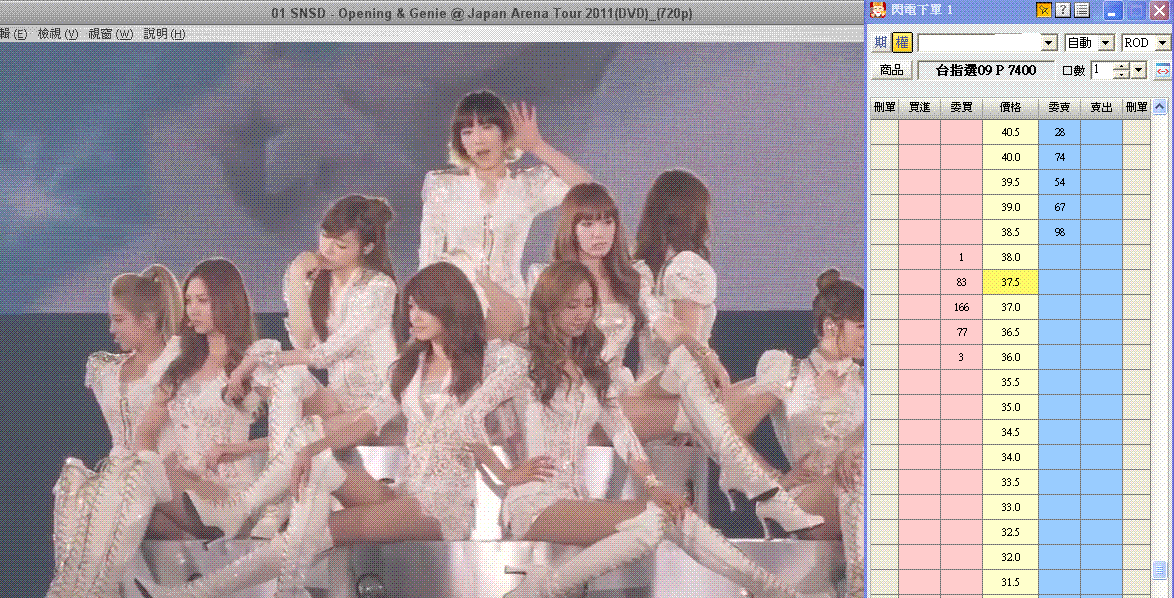This screenshot has width=1174, height=598.
Task: Open the 說明(H) menu in video player
Action: [x=164, y=34]
